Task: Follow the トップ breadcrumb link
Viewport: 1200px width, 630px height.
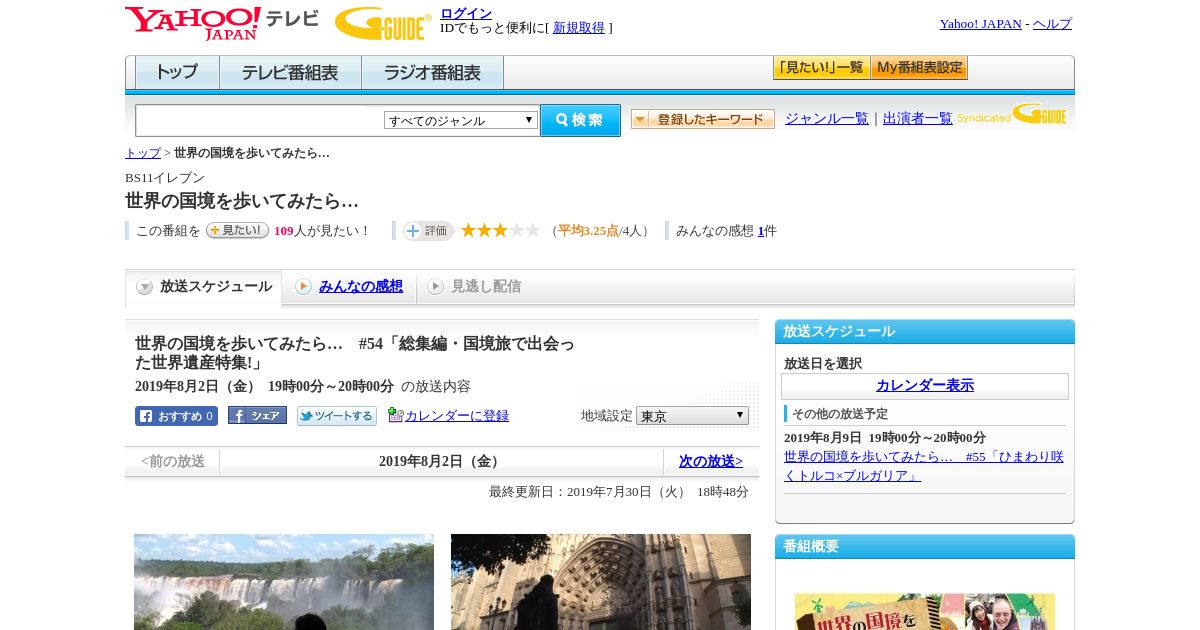Action: click(143, 153)
